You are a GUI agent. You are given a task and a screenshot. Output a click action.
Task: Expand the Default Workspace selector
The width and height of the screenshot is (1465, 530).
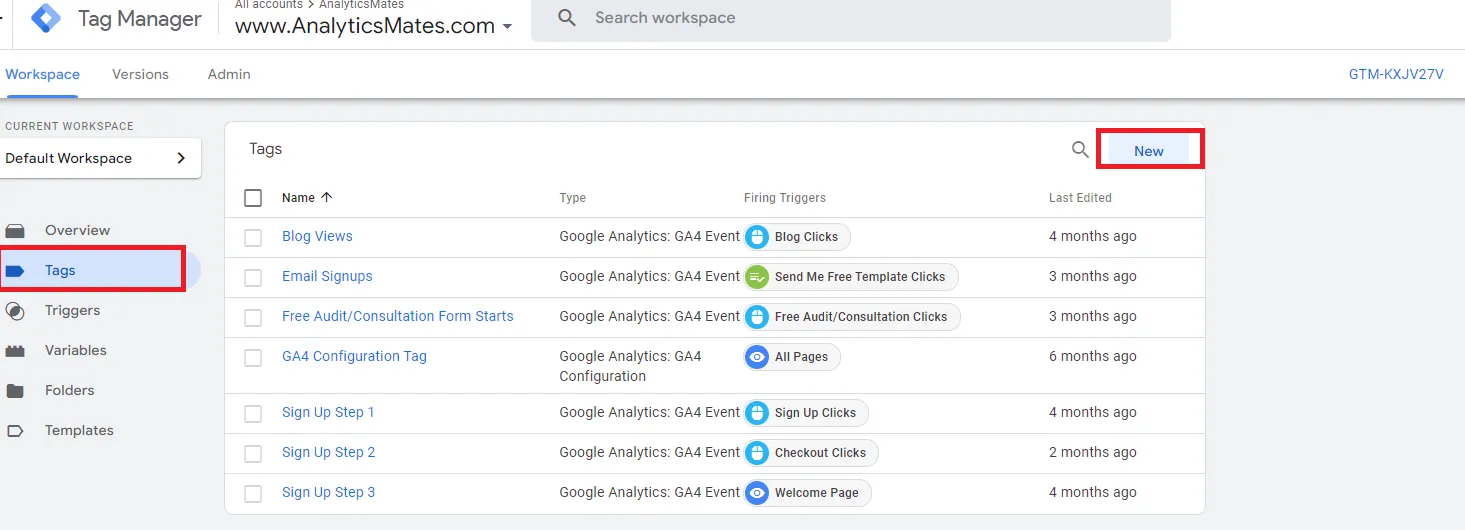(100, 158)
